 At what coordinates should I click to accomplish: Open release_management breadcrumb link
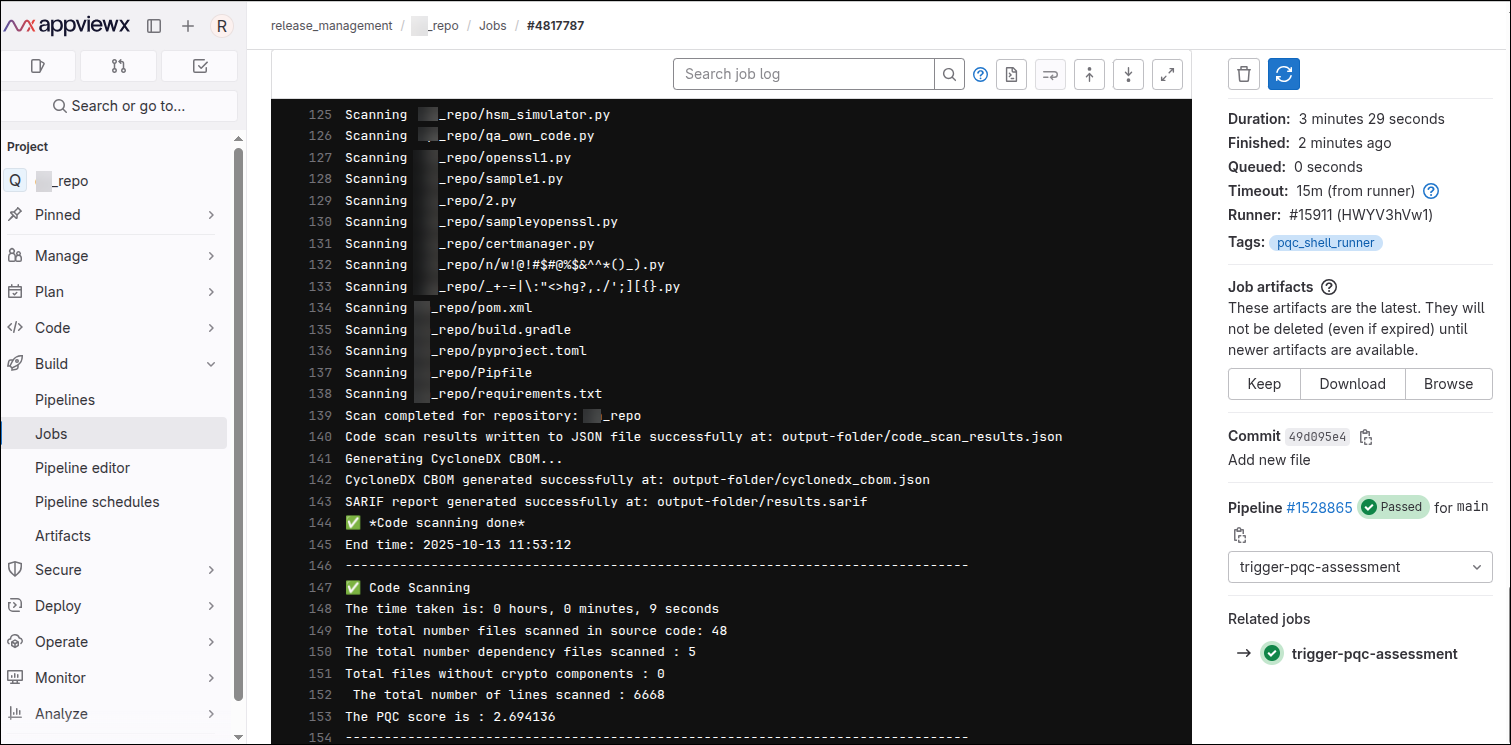click(x=332, y=26)
